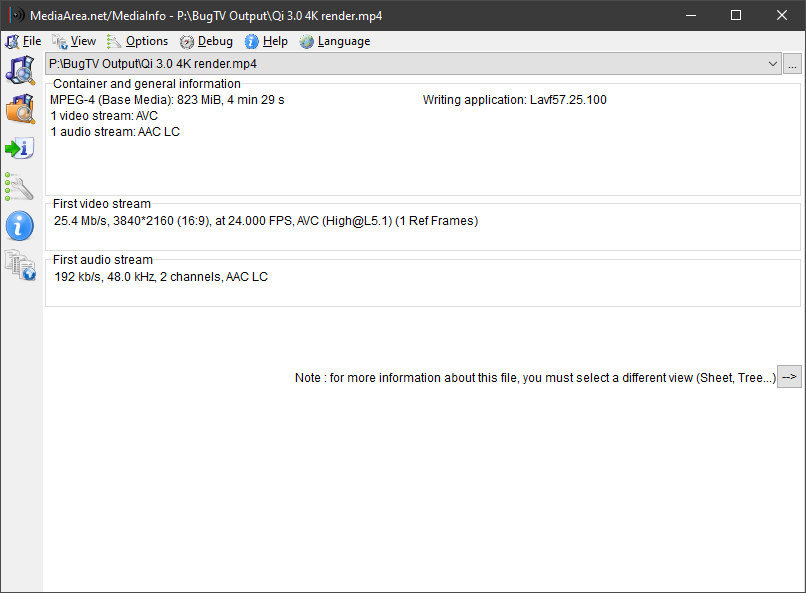
Task: Open the File menu
Action: tap(24, 41)
